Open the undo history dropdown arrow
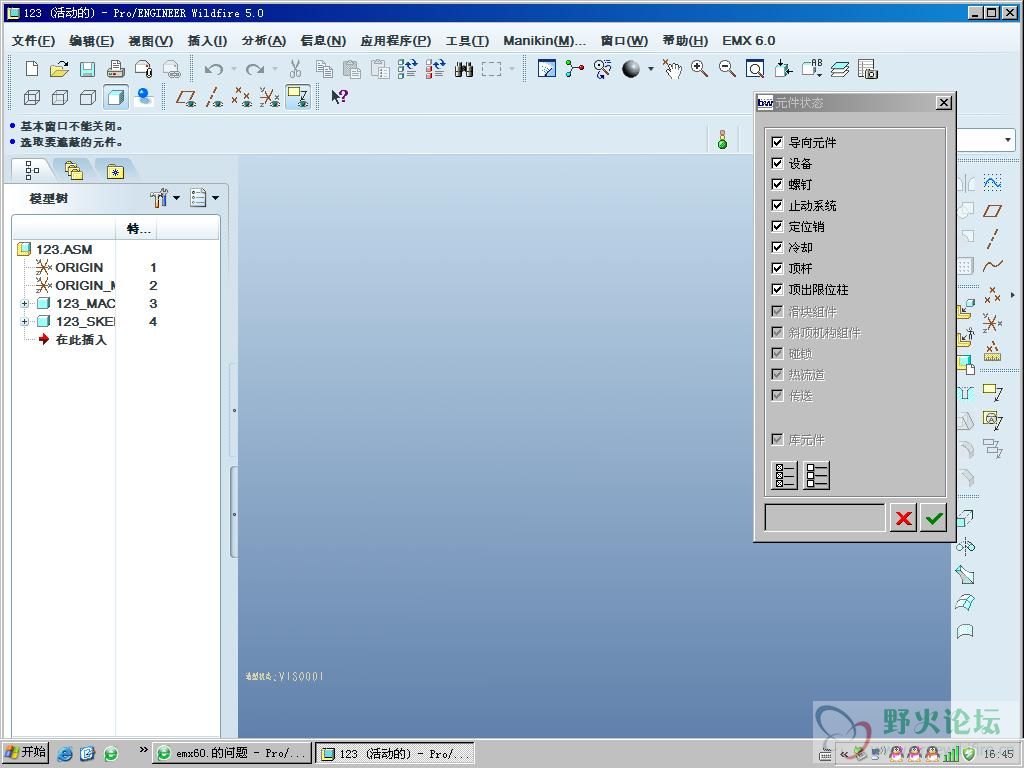The height and width of the screenshot is (768, 1024). click(234, 69)
